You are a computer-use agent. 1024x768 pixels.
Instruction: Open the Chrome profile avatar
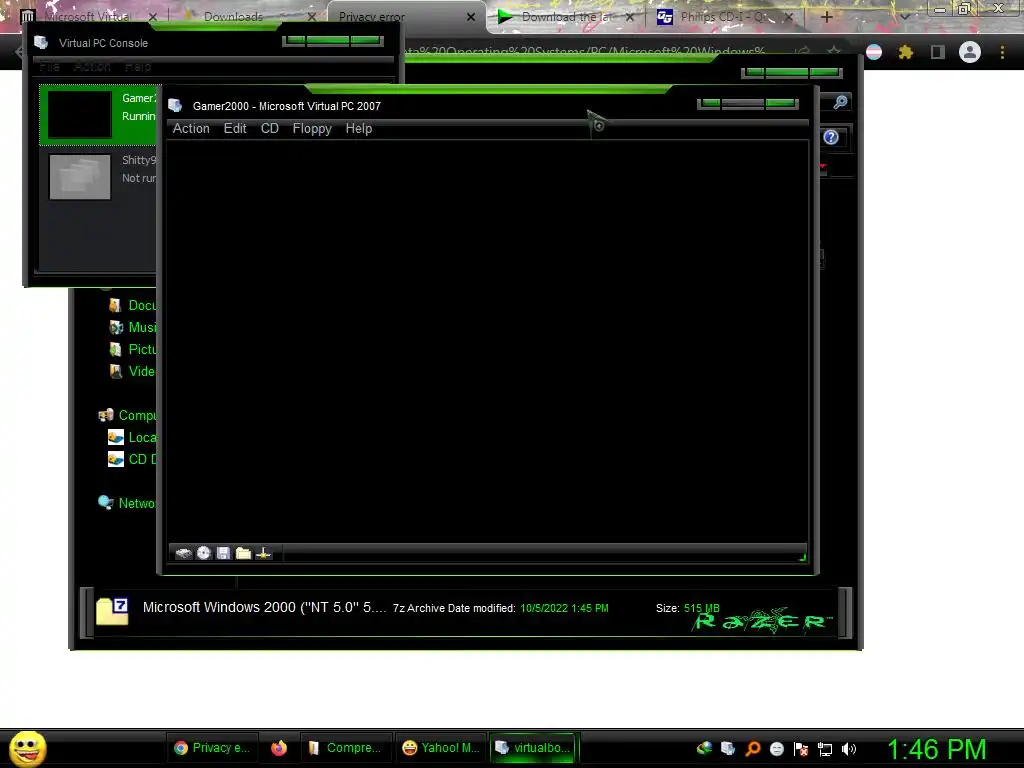tap(970, 52)
